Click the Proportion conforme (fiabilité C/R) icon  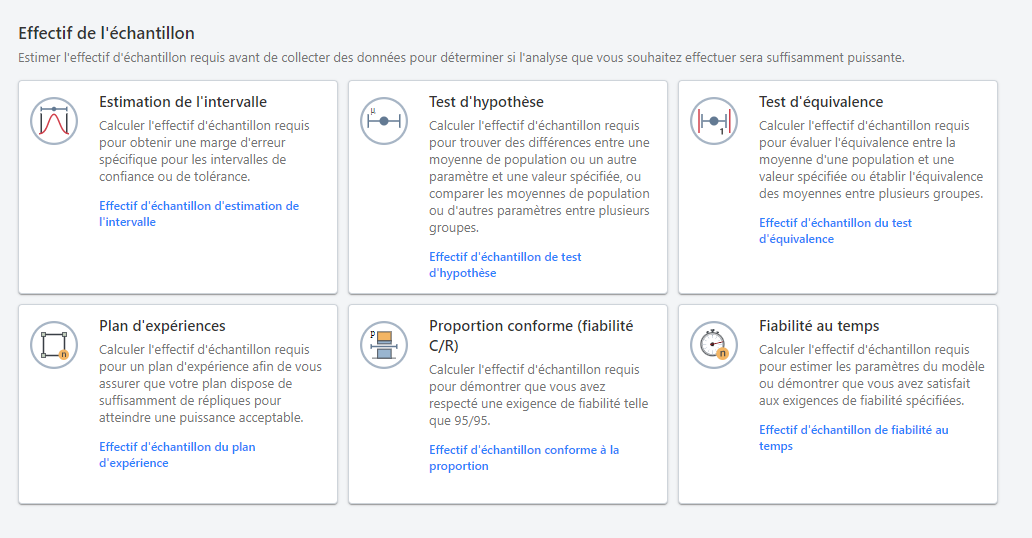pos(384,345)
